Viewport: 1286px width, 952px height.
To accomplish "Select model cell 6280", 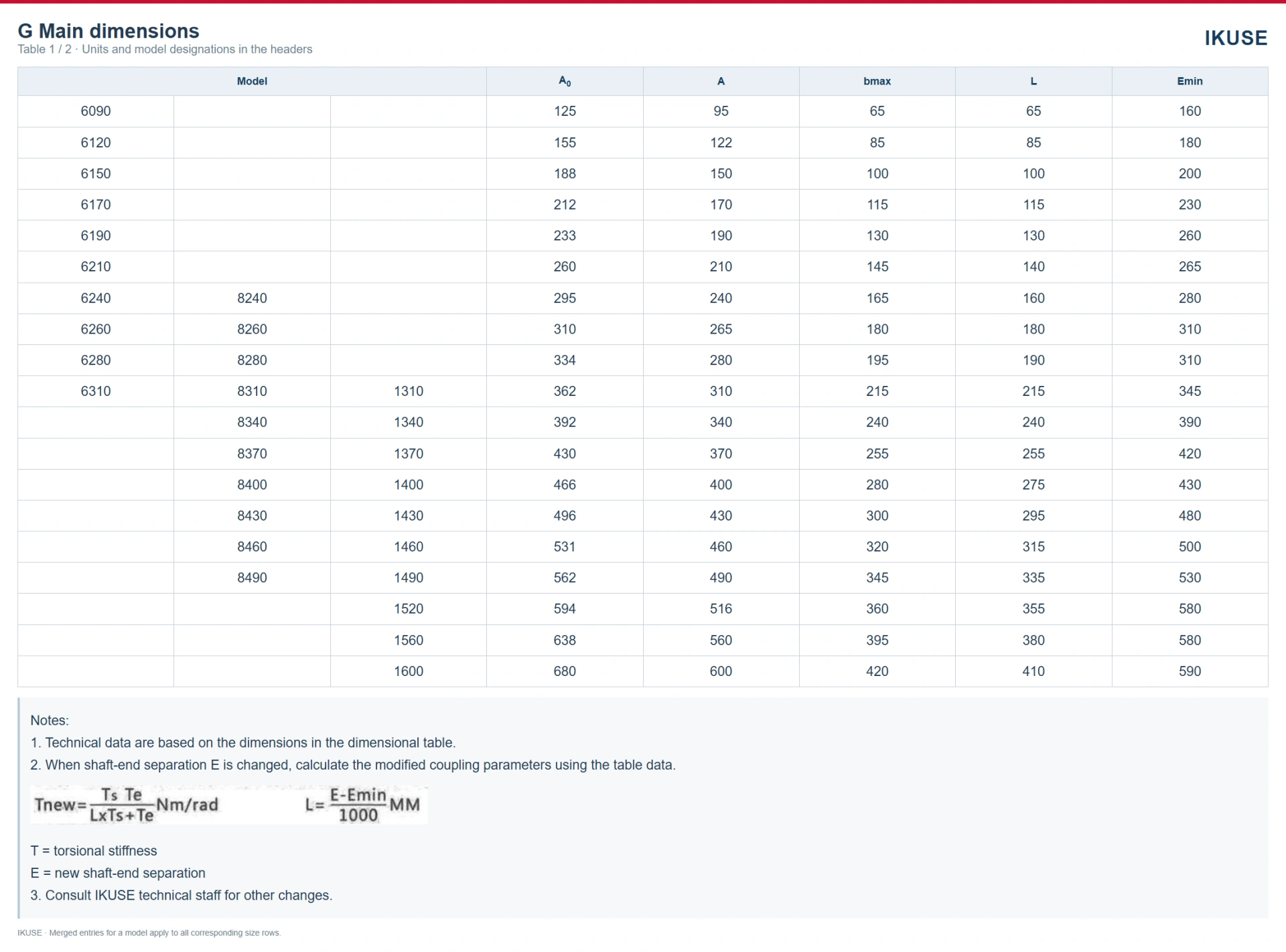I will pos(96,360).
